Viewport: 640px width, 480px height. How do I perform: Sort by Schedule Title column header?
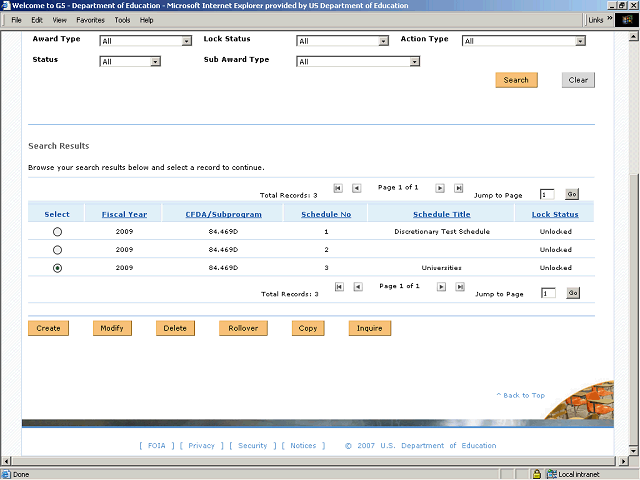(442, 214)
